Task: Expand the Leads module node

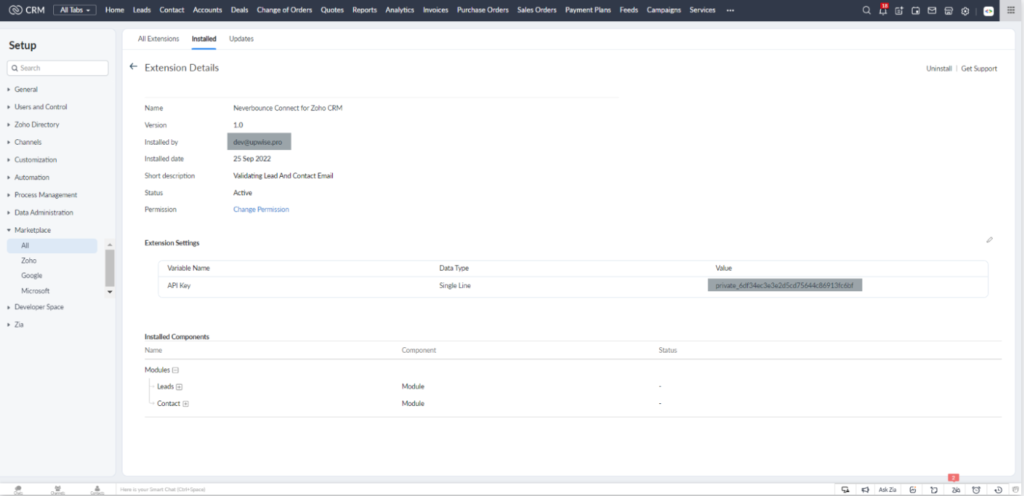Action: click(x=179, y=387)
